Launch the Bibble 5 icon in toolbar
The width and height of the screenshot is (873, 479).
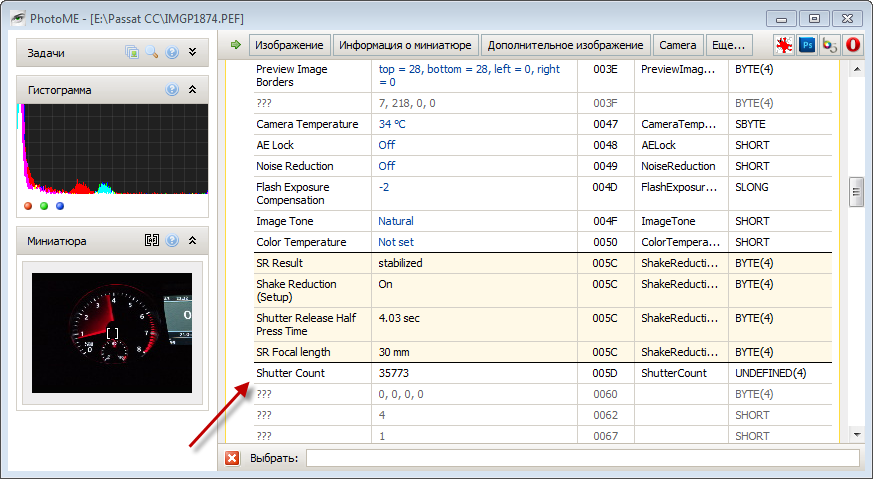click(x=830, y=45)
